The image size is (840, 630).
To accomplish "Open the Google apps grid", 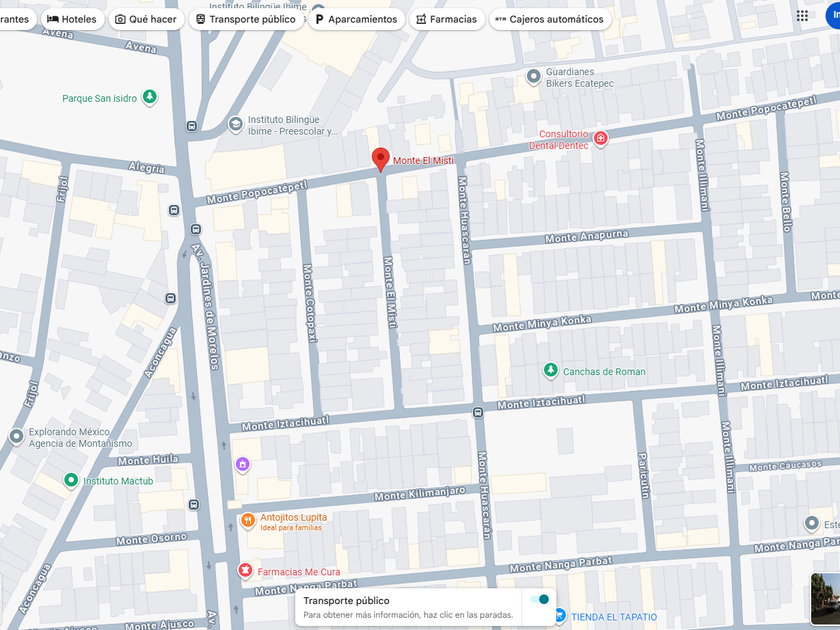I will pyautogui.click(x=802, y=16).
